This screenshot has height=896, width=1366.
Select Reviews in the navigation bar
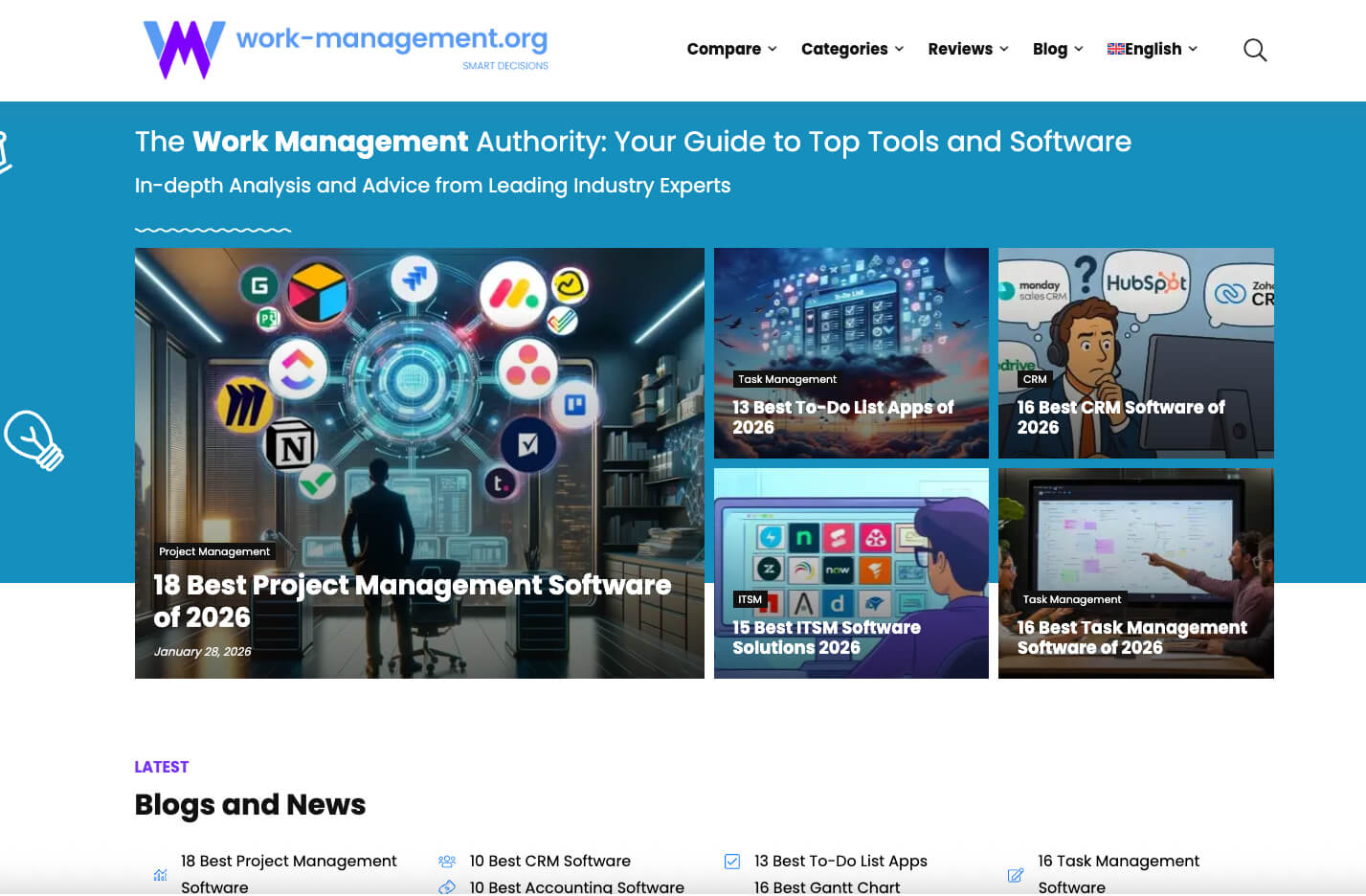[960, 49]
